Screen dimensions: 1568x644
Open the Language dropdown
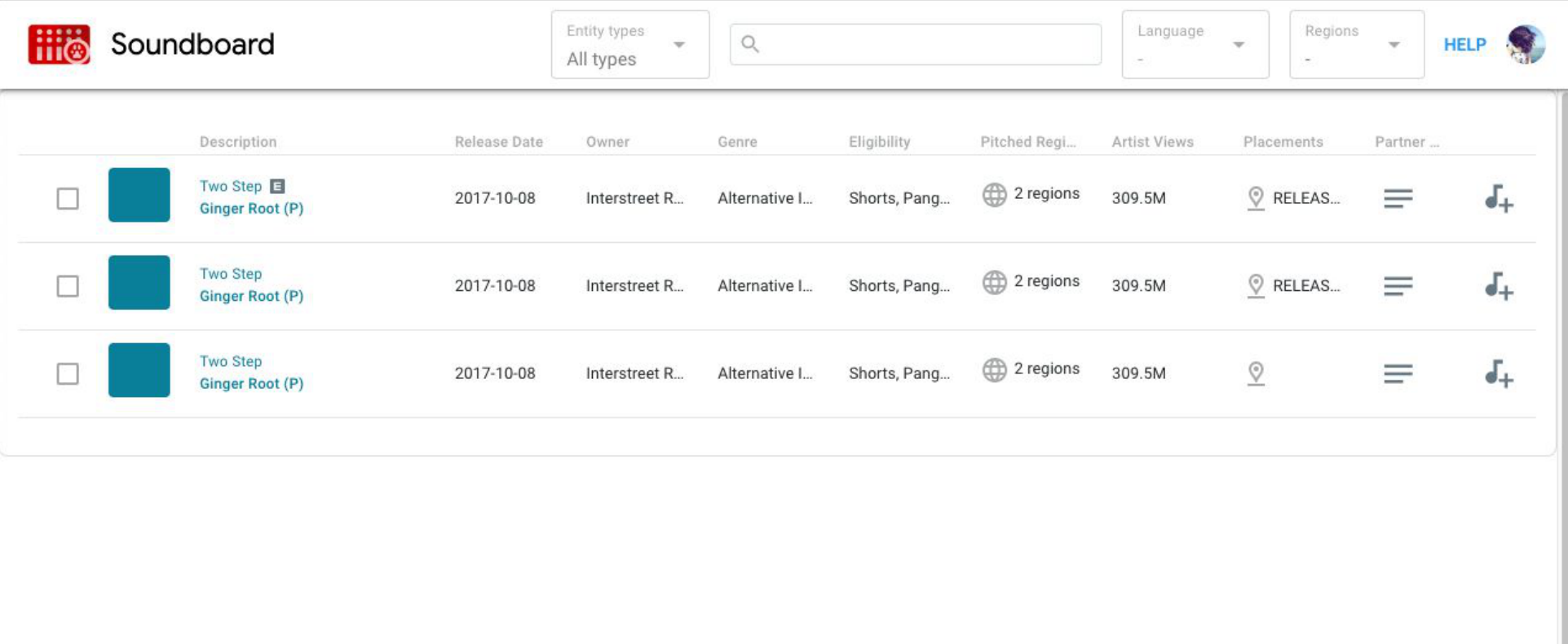1195,44
